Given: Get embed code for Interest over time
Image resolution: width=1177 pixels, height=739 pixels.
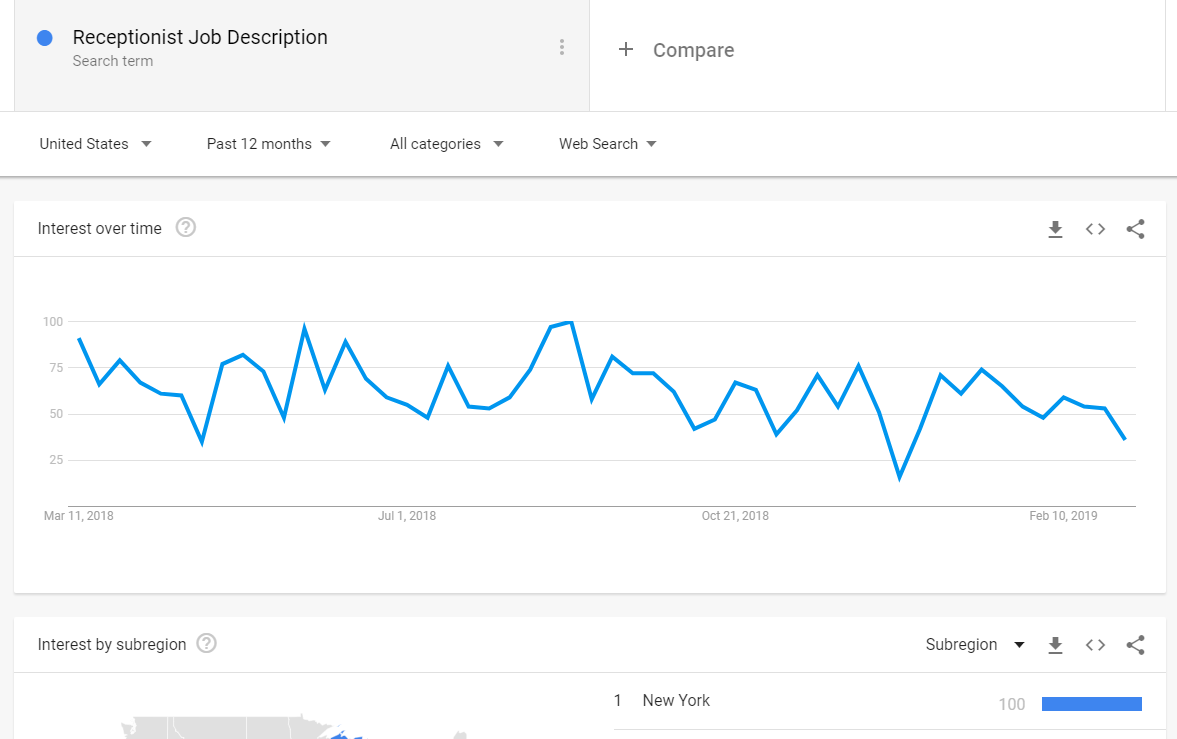Looking at the screenshot, I should click(1095, 229).
